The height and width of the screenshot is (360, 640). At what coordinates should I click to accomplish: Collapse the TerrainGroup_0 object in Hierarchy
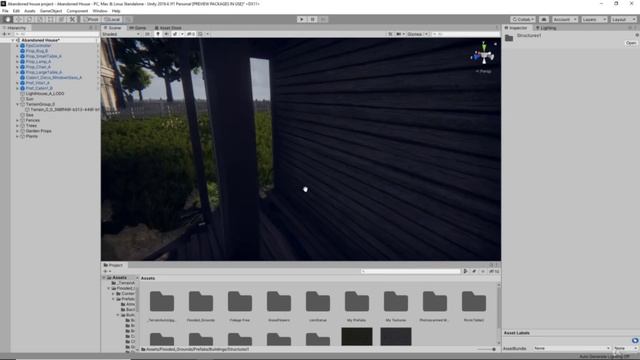click(17, 104)
